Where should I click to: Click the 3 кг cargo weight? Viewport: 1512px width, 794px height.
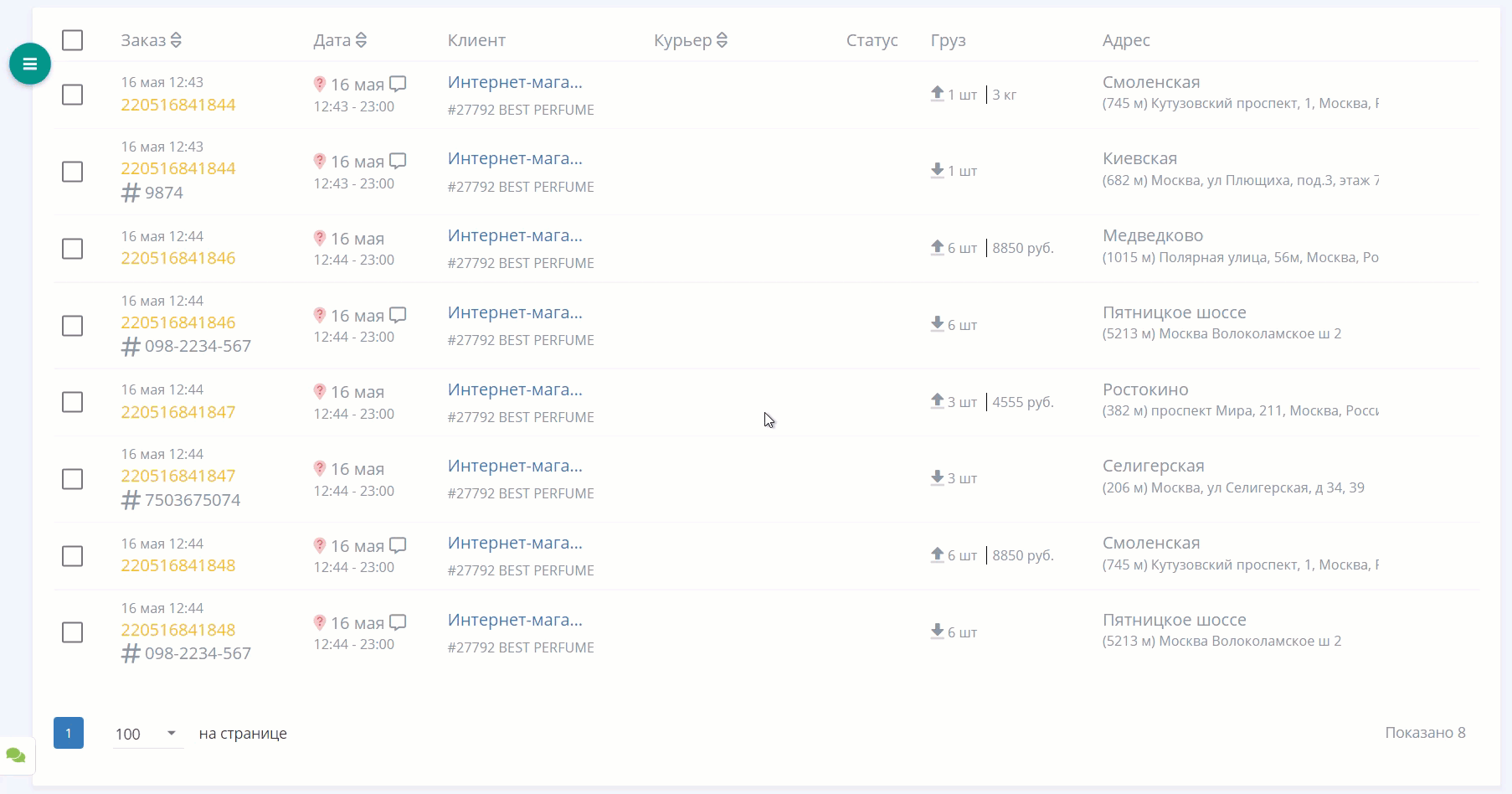[1005, 95]
